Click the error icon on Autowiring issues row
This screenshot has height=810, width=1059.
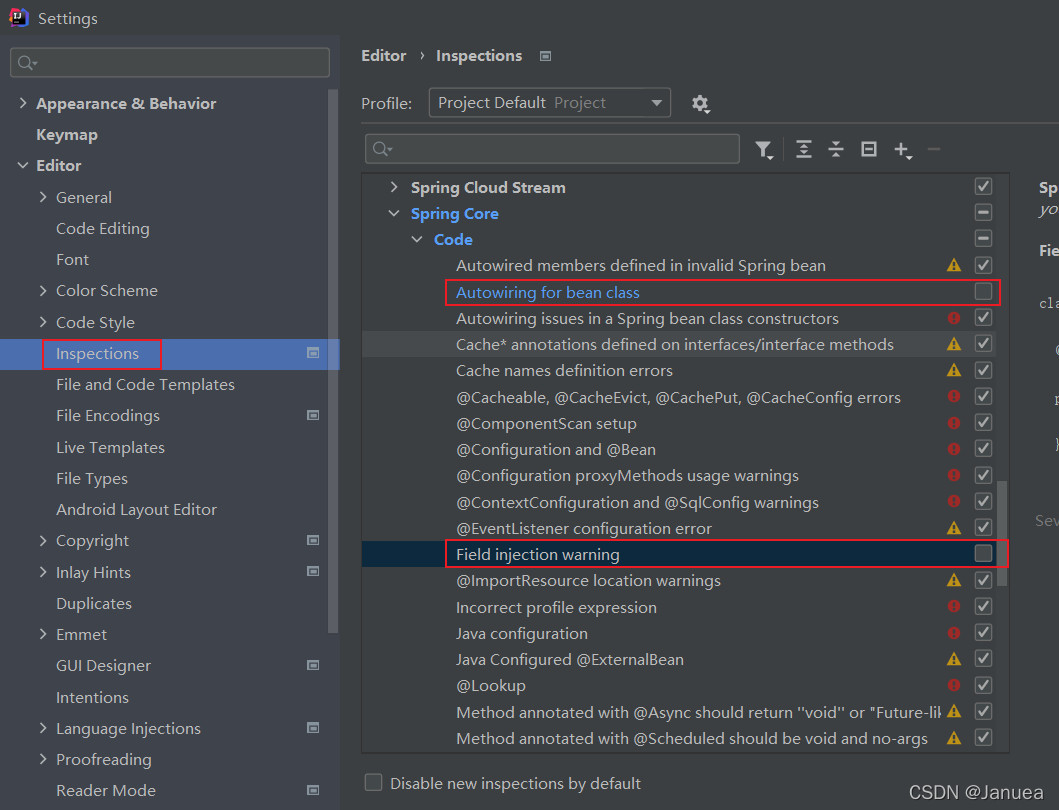(954, 318)
